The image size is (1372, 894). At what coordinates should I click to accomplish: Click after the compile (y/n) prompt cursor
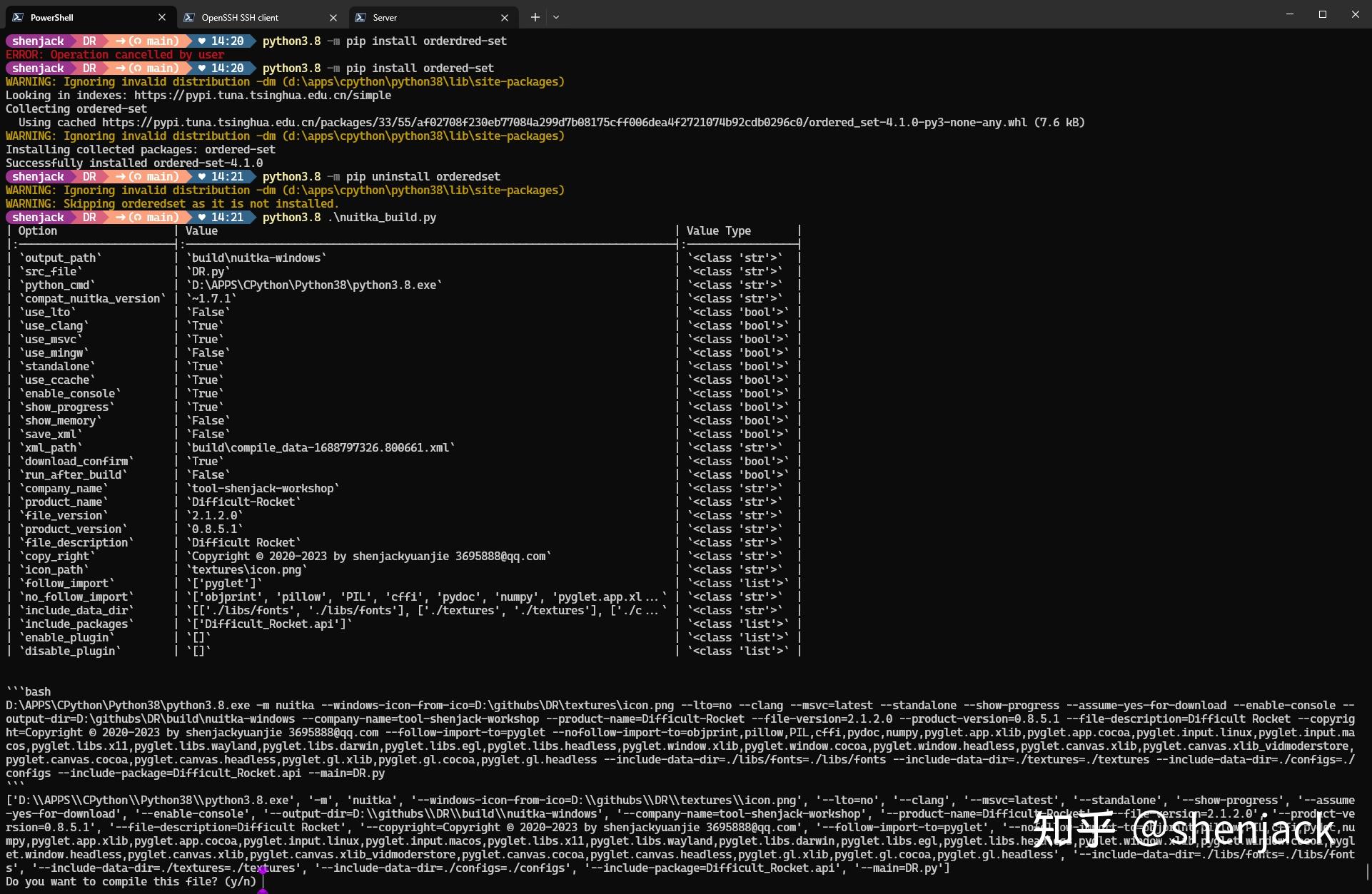pyautogui.click(x=264, y=882)
